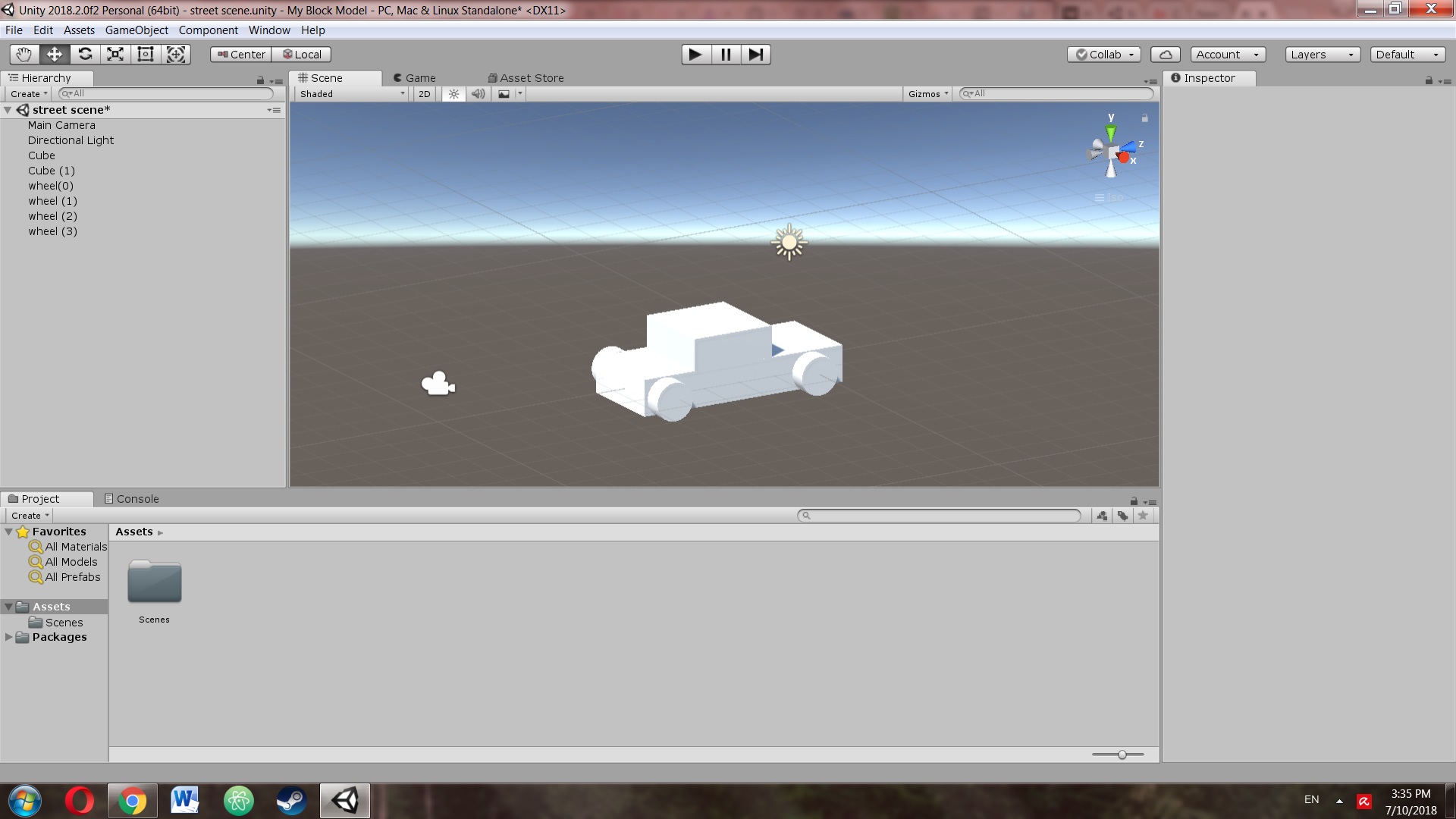Open the Shaded draw mode dropdown
1456x819 pixels.
coord(352,94)
